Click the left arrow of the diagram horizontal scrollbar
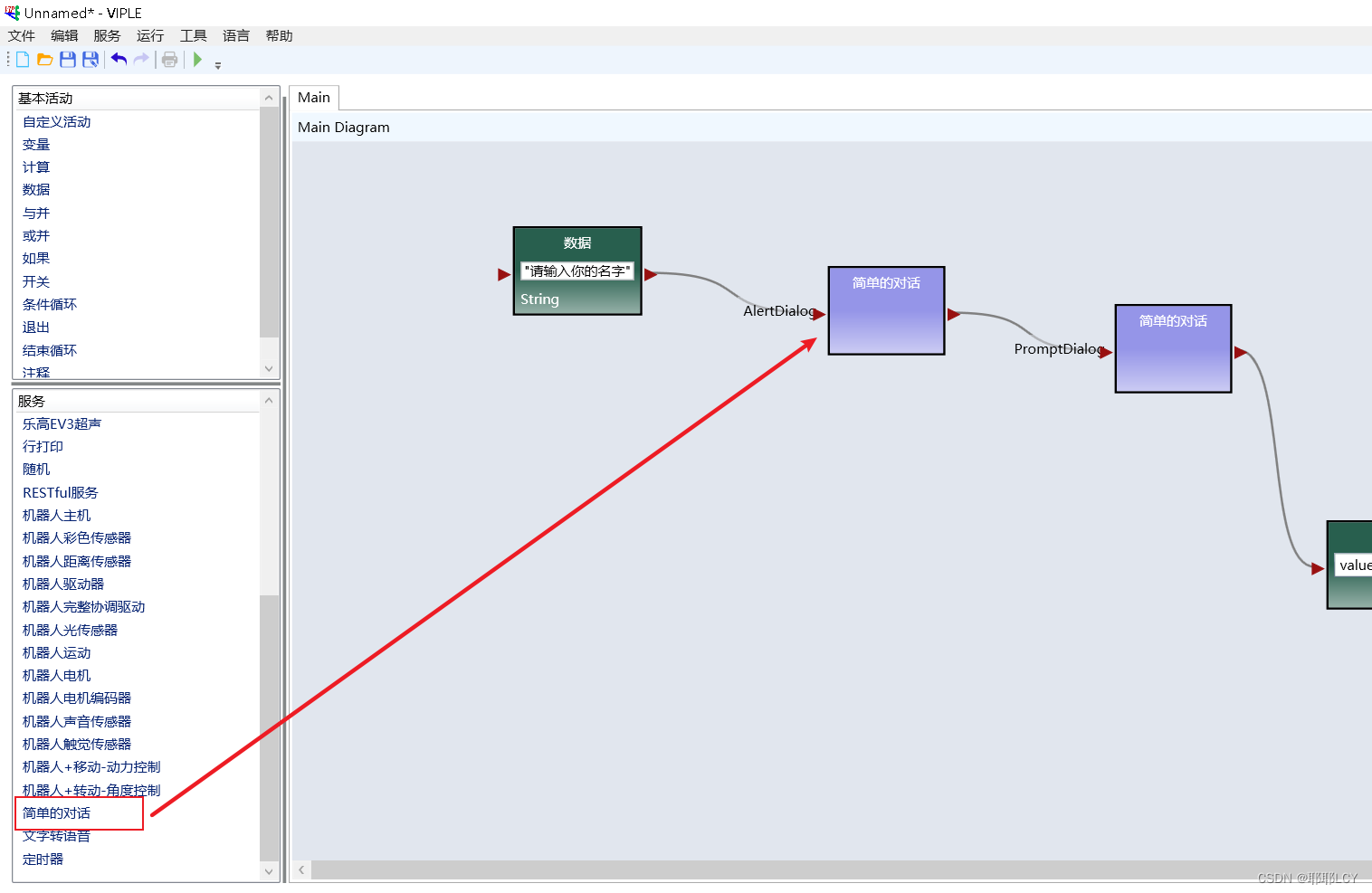Image resolution: width=1372 pixels, height=893 pixels. 301,869
